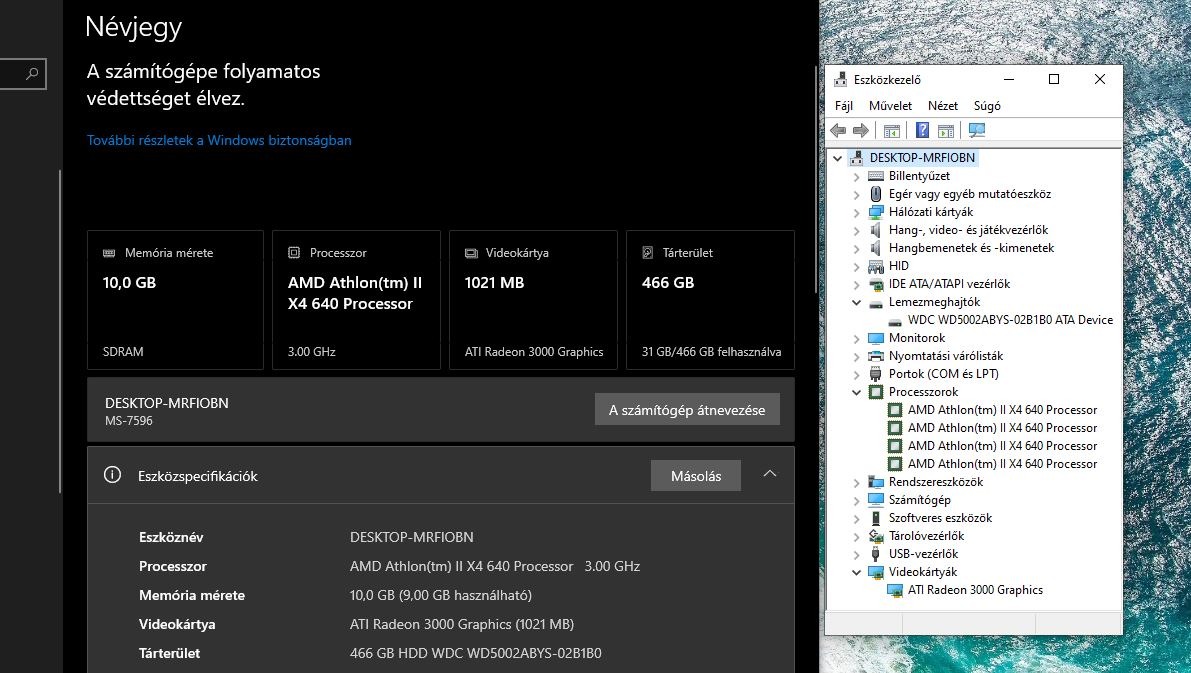Click the Másolás button
1191x673 pixels.
coord(696,476)
